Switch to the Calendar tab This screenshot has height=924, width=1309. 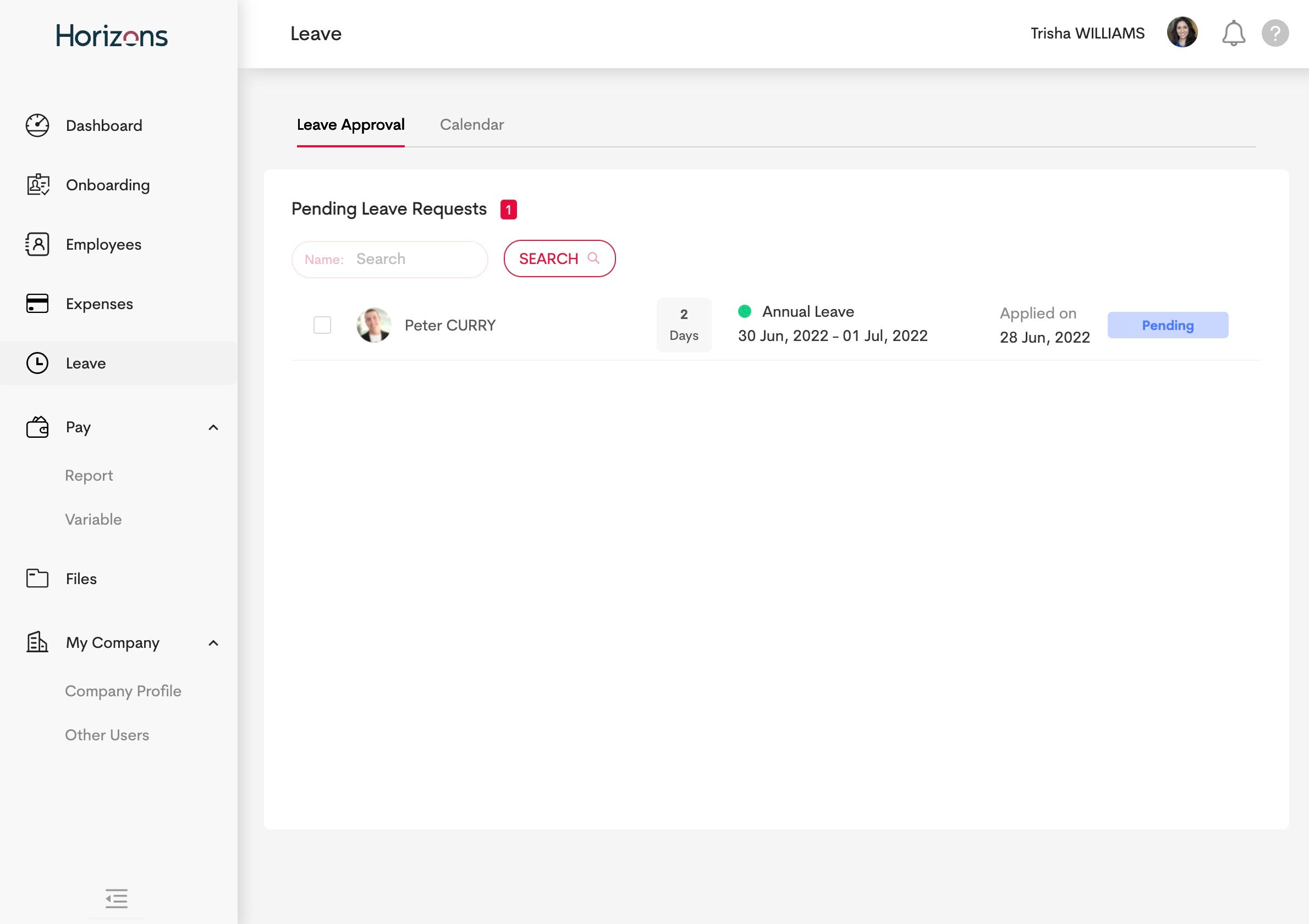471,124
